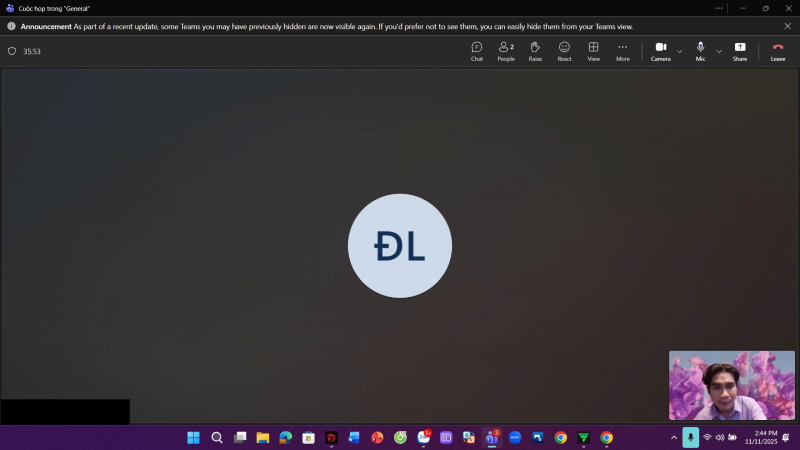The height and width of the screenshot is (450, 800).
Task: Leave the meeting
Action: coord(777,51)
